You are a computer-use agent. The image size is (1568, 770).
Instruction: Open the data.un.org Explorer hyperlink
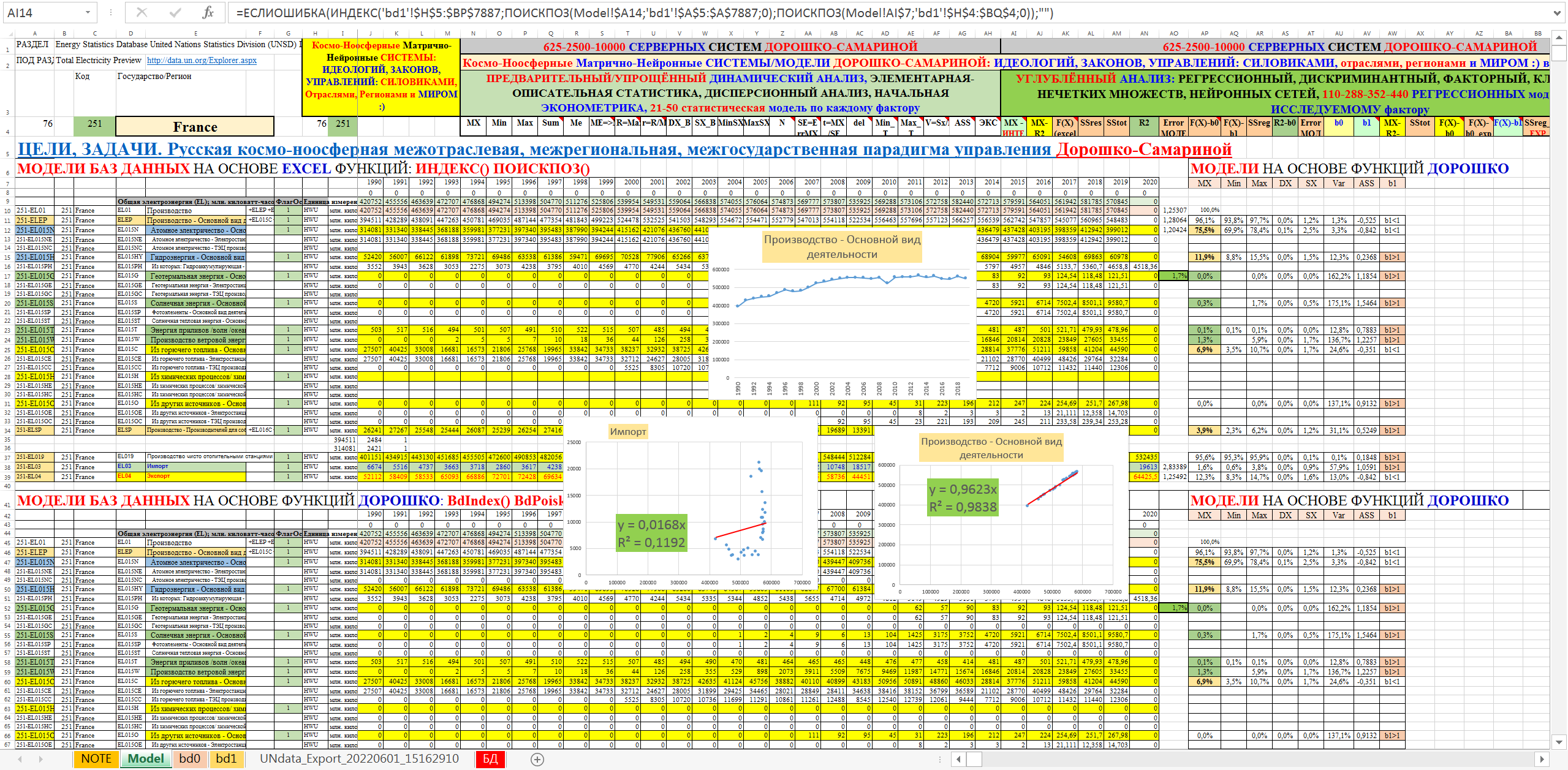pos(202,60)
